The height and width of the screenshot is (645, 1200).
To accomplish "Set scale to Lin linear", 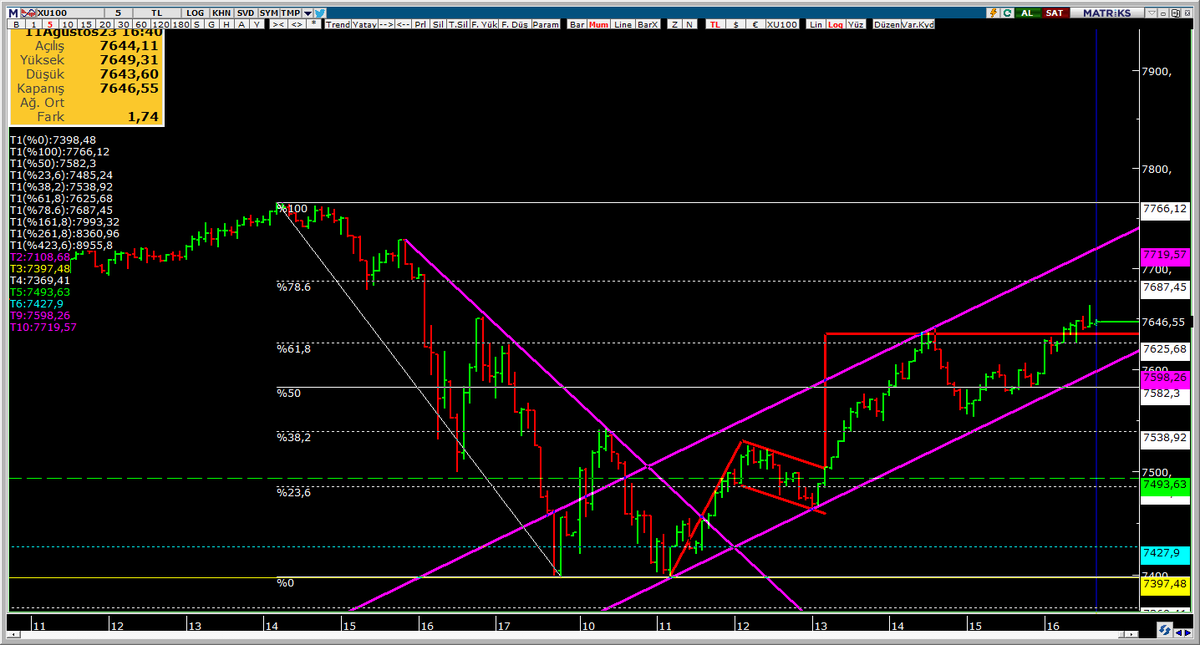I will (815, 24).
